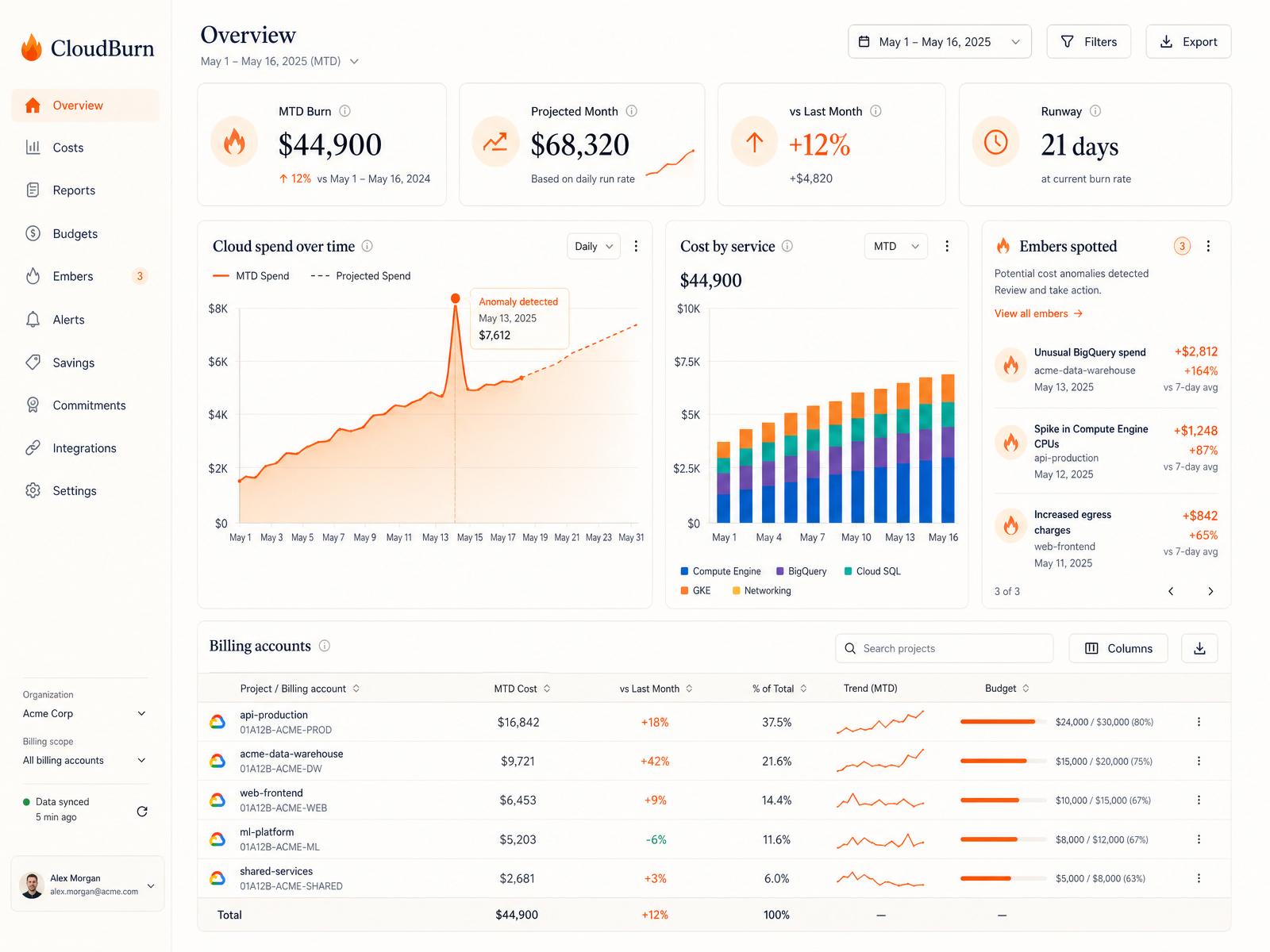Open the more-options menu on Cost by service
This screenshot has width=1270, height=952.
(x=946, y=246)
